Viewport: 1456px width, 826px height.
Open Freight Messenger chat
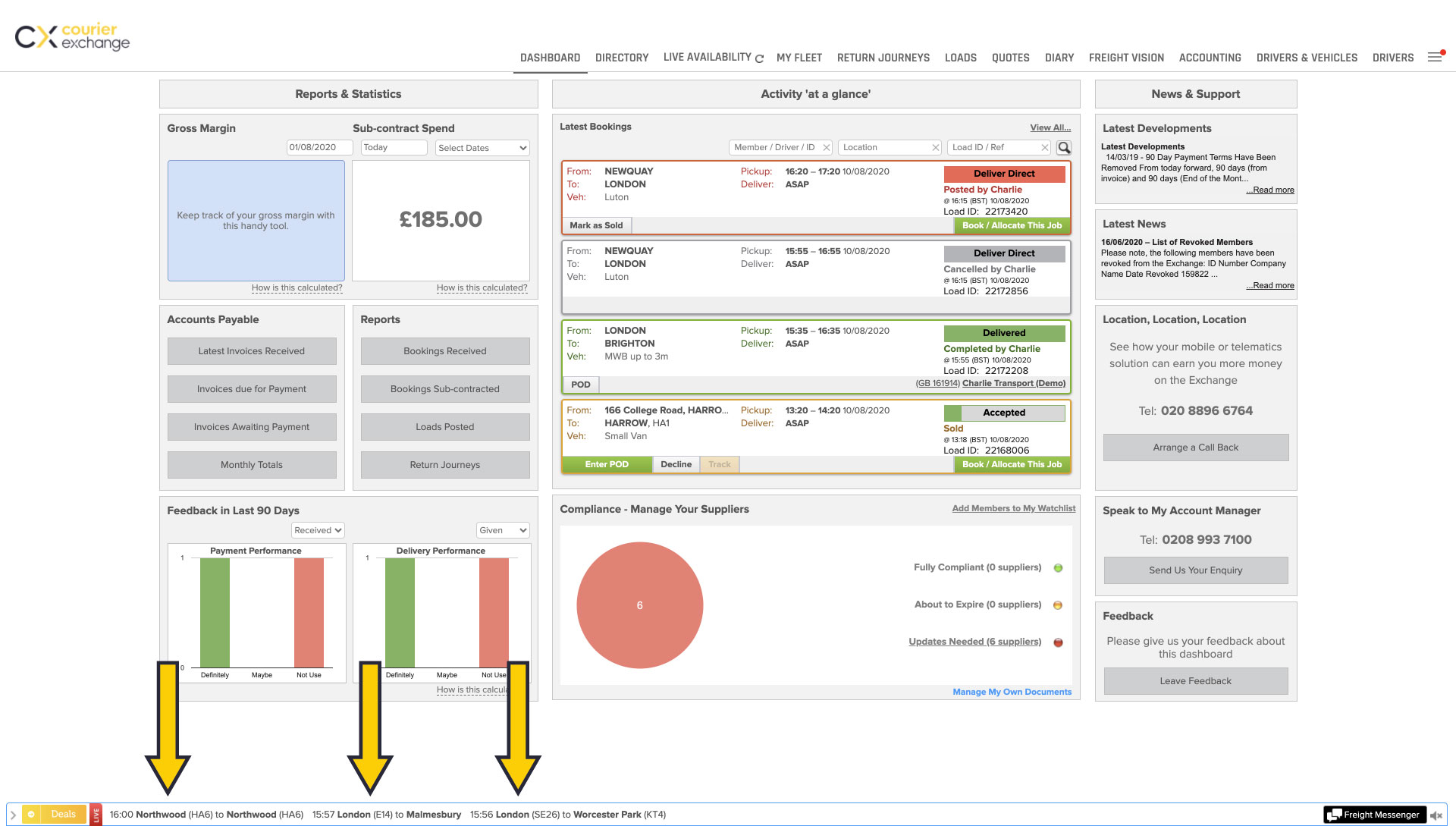tap(1374, 815)
